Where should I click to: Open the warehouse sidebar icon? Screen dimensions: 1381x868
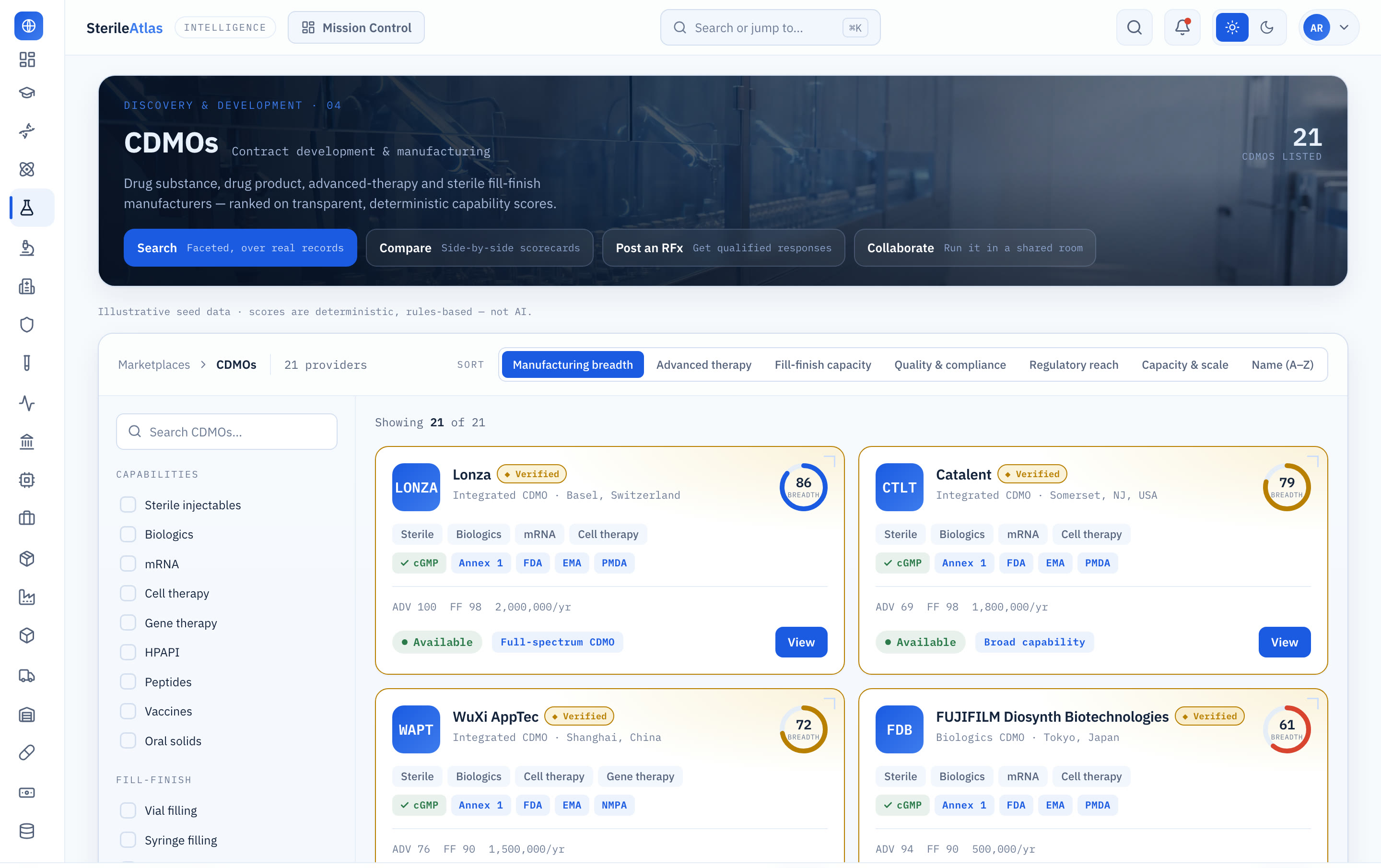[x=27, y=714]
